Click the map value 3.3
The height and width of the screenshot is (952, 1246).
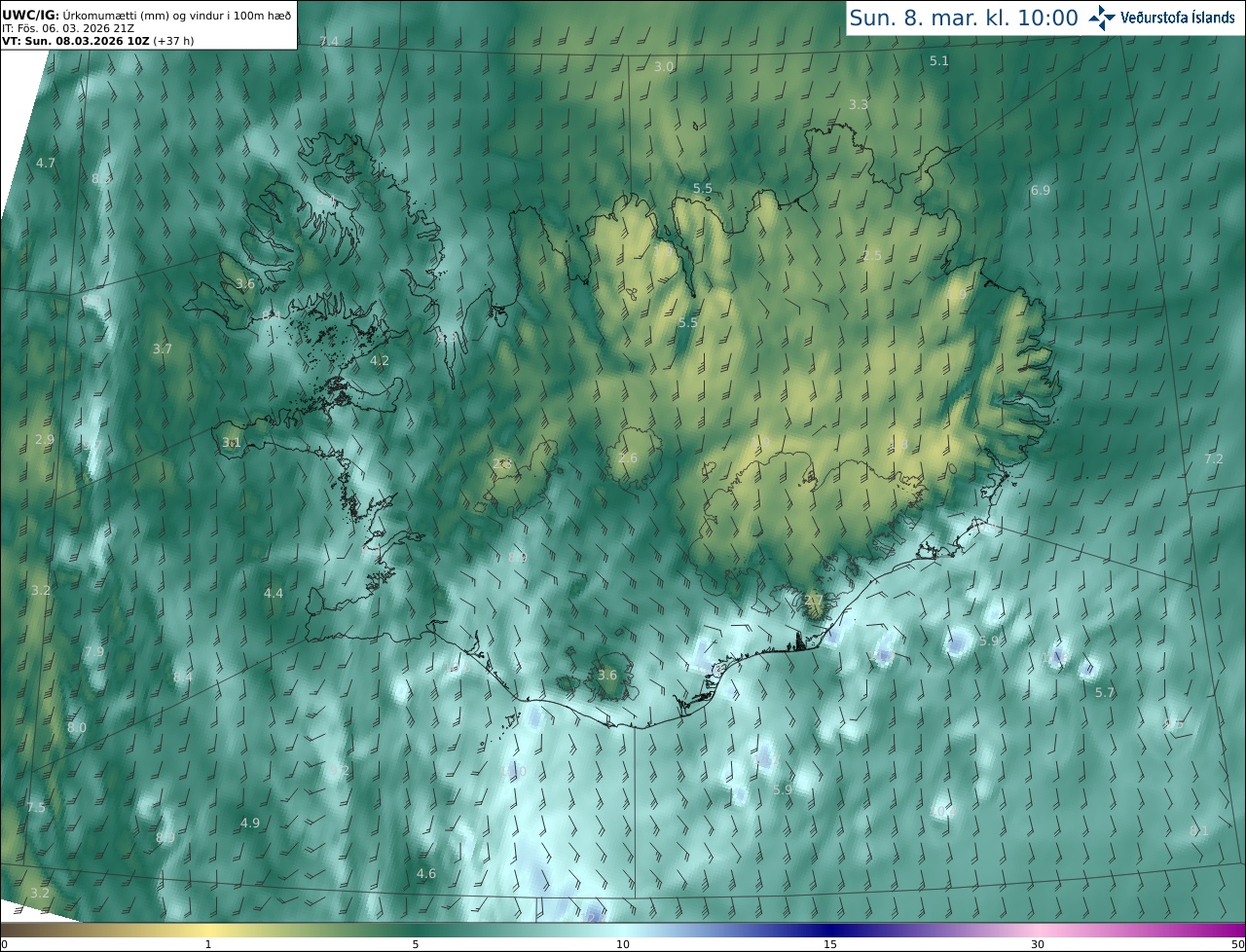click(858, 104)
